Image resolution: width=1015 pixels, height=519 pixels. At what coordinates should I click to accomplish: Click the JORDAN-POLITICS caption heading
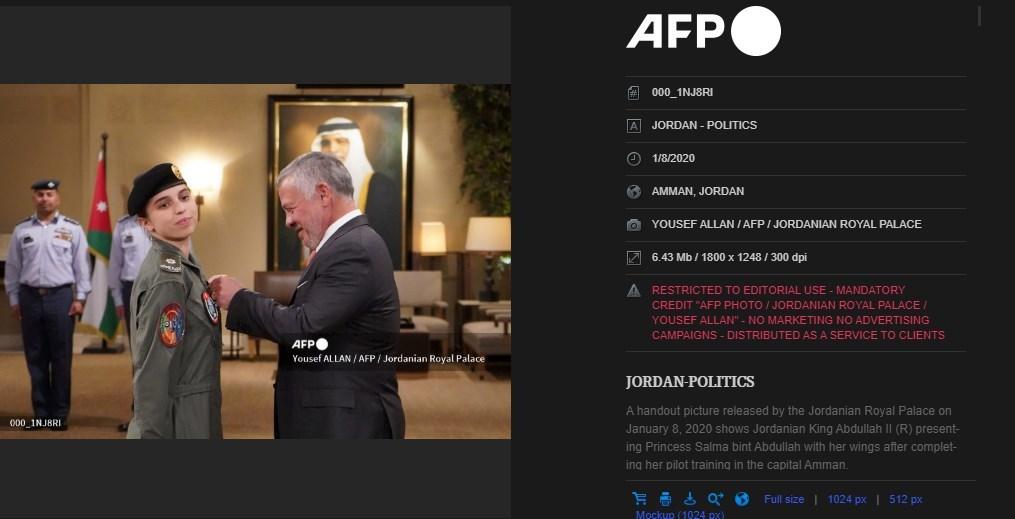click(x=690, y=382)
